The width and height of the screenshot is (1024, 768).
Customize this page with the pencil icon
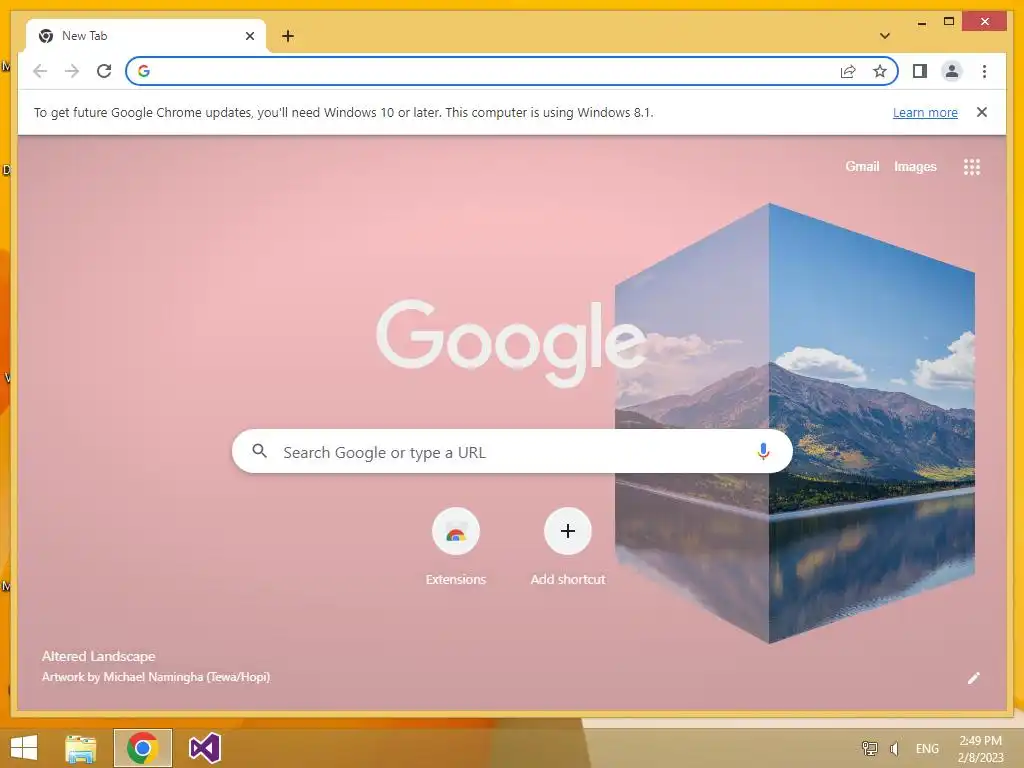point(974,678)
